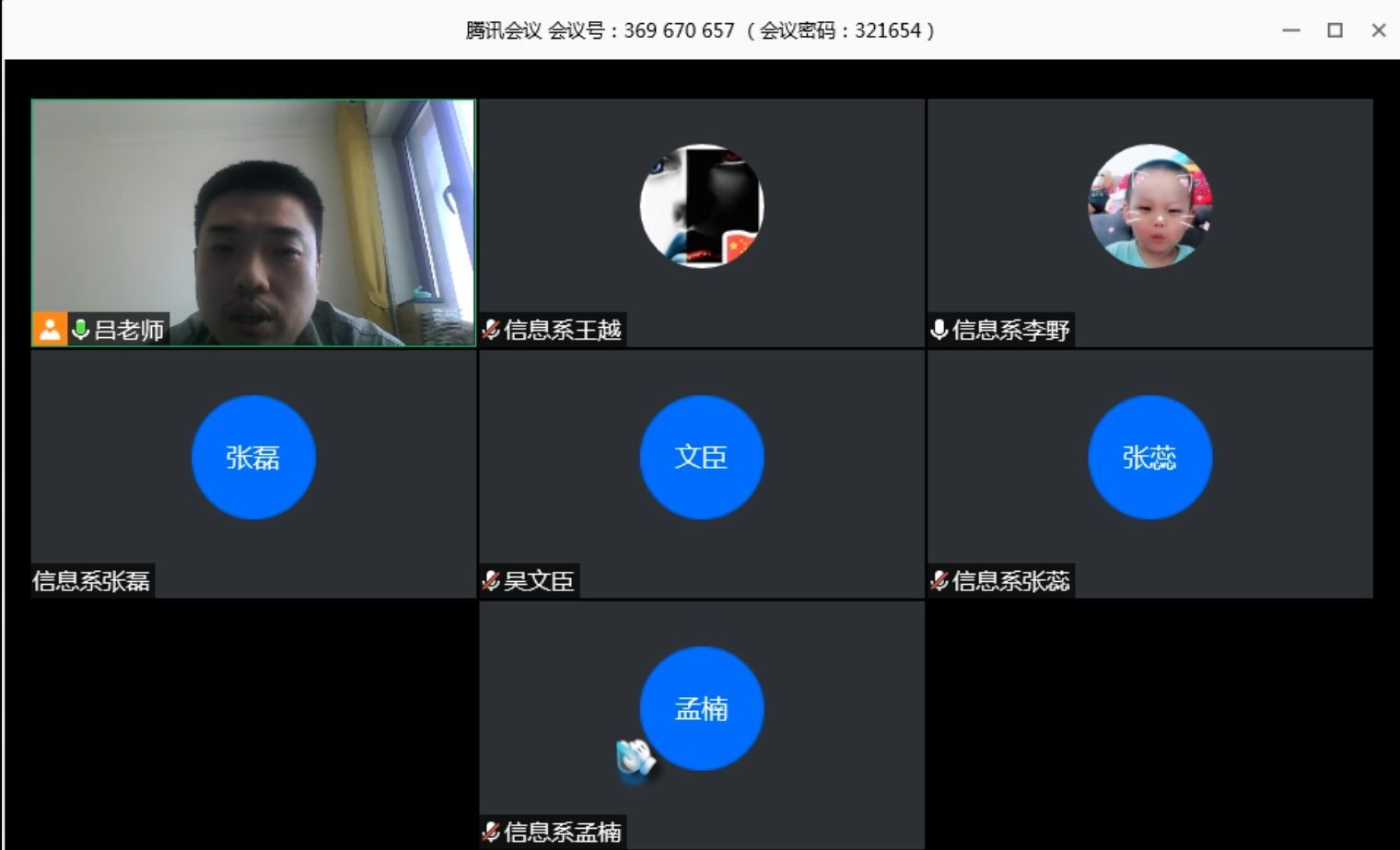1400x850 pixels.
Task: Click the green microphone icon for 吕老师
Action: coord(80,330)
